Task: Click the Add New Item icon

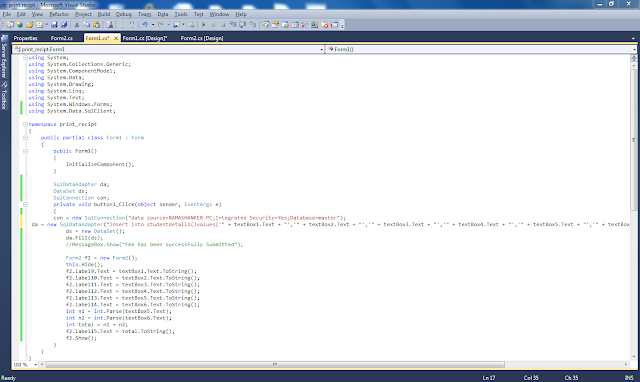Action: coord(40,24)
